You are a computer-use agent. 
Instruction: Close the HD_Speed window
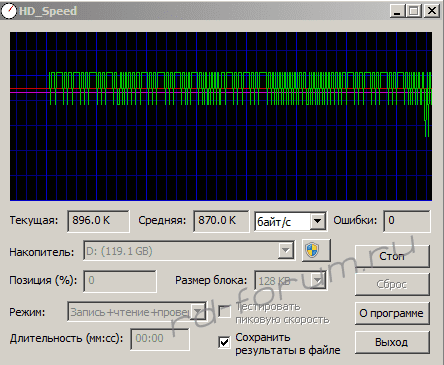(x=432, y=11)
